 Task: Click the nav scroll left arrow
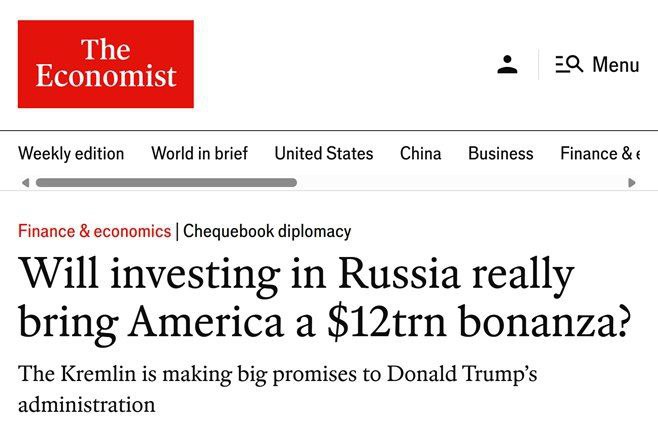coord(25,183)
